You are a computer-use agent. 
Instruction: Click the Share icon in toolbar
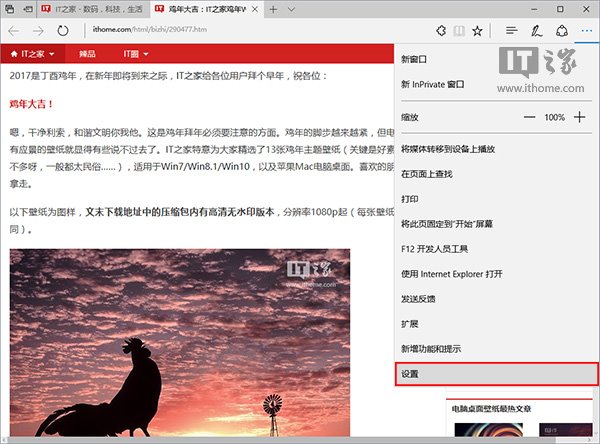[x=562, y=31]
